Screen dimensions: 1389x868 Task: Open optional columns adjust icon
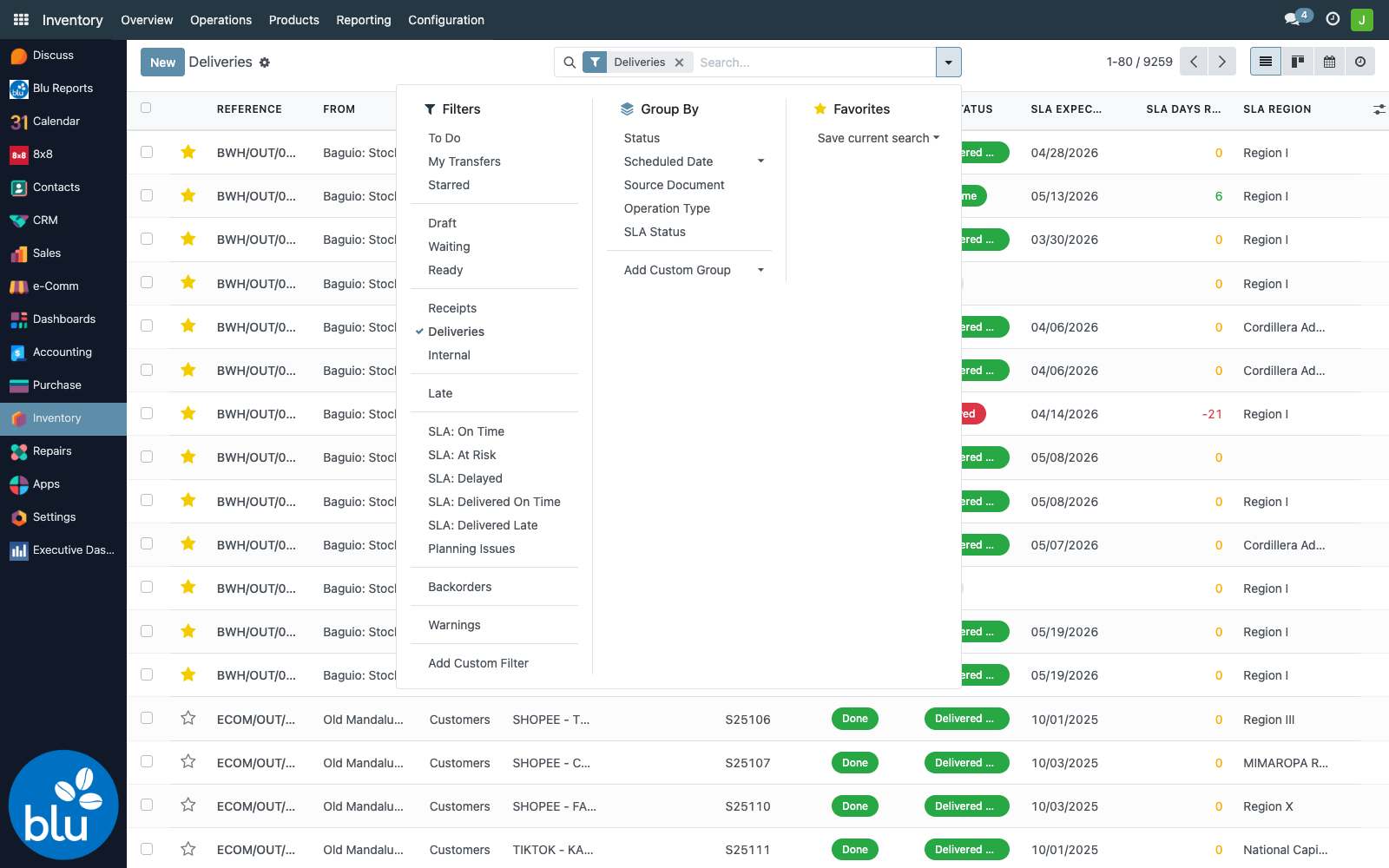[x=1379, y=109]
